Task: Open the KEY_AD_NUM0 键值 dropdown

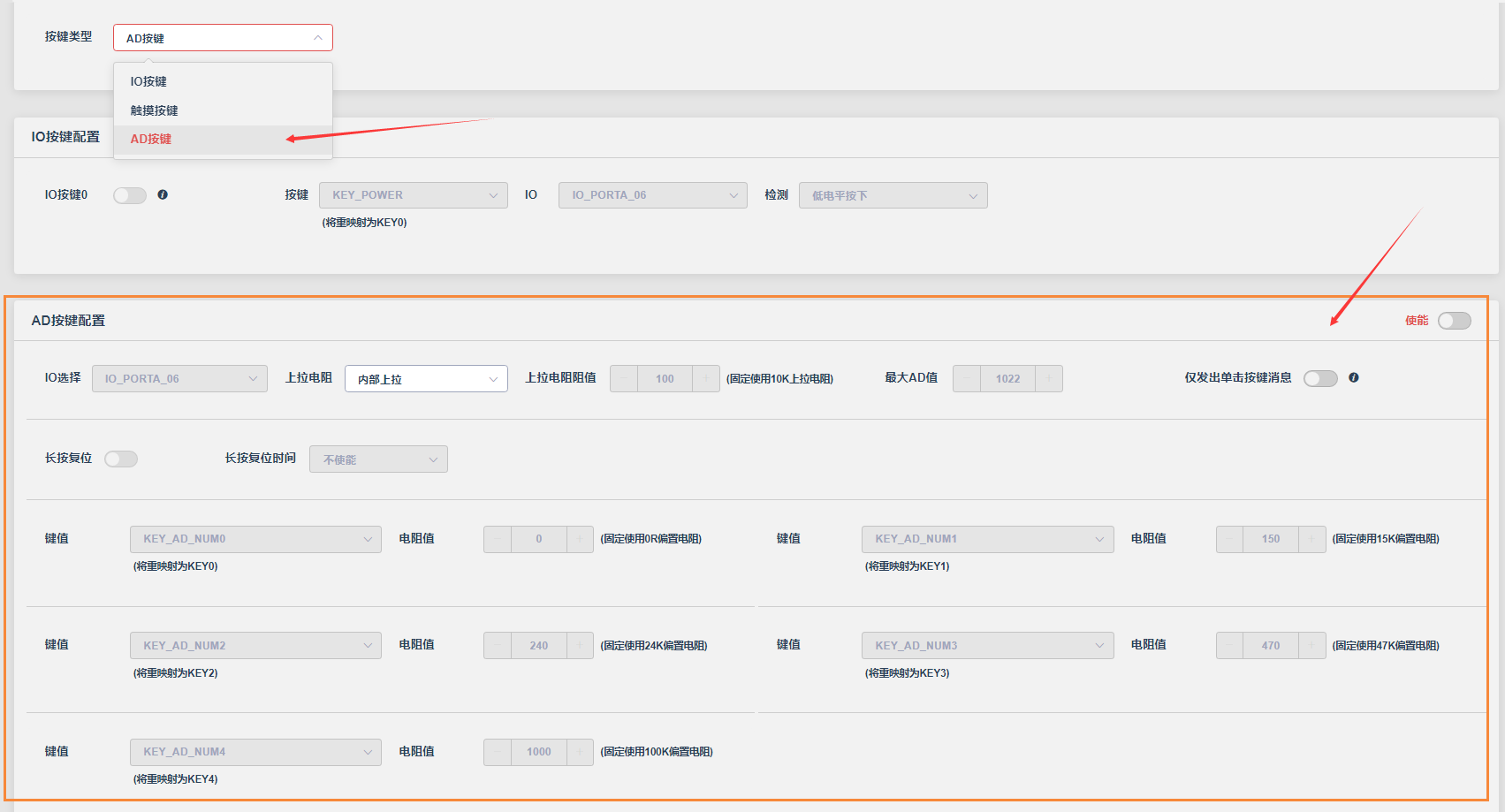Action: point(255,539)
